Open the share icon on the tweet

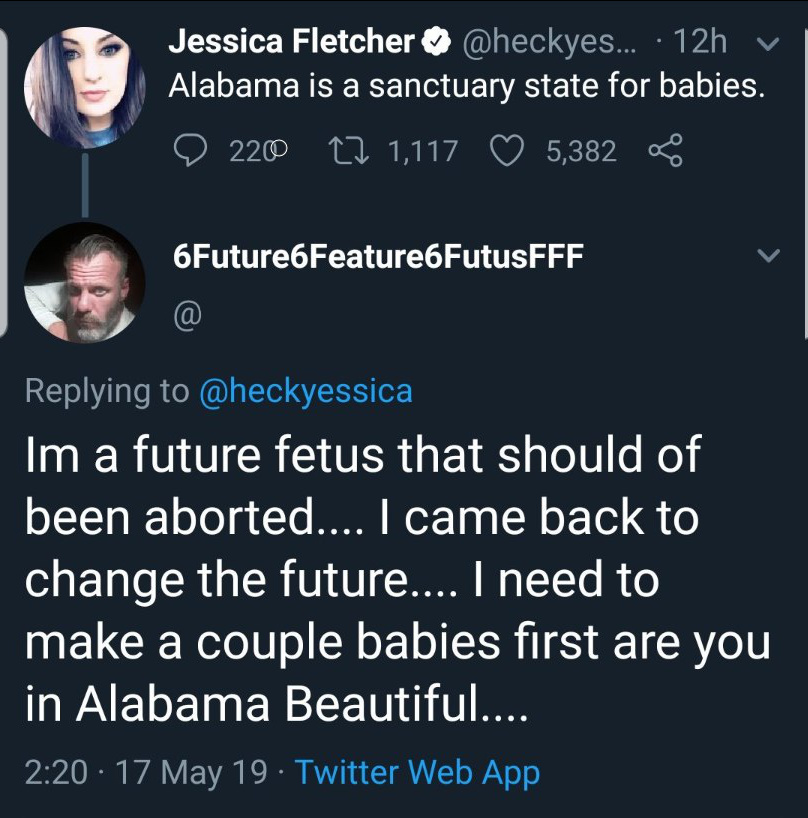(x=665, y=150)
